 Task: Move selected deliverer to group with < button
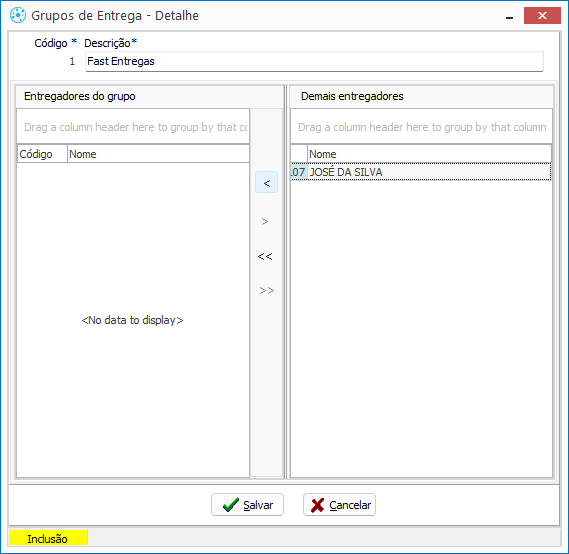[266, 182]
